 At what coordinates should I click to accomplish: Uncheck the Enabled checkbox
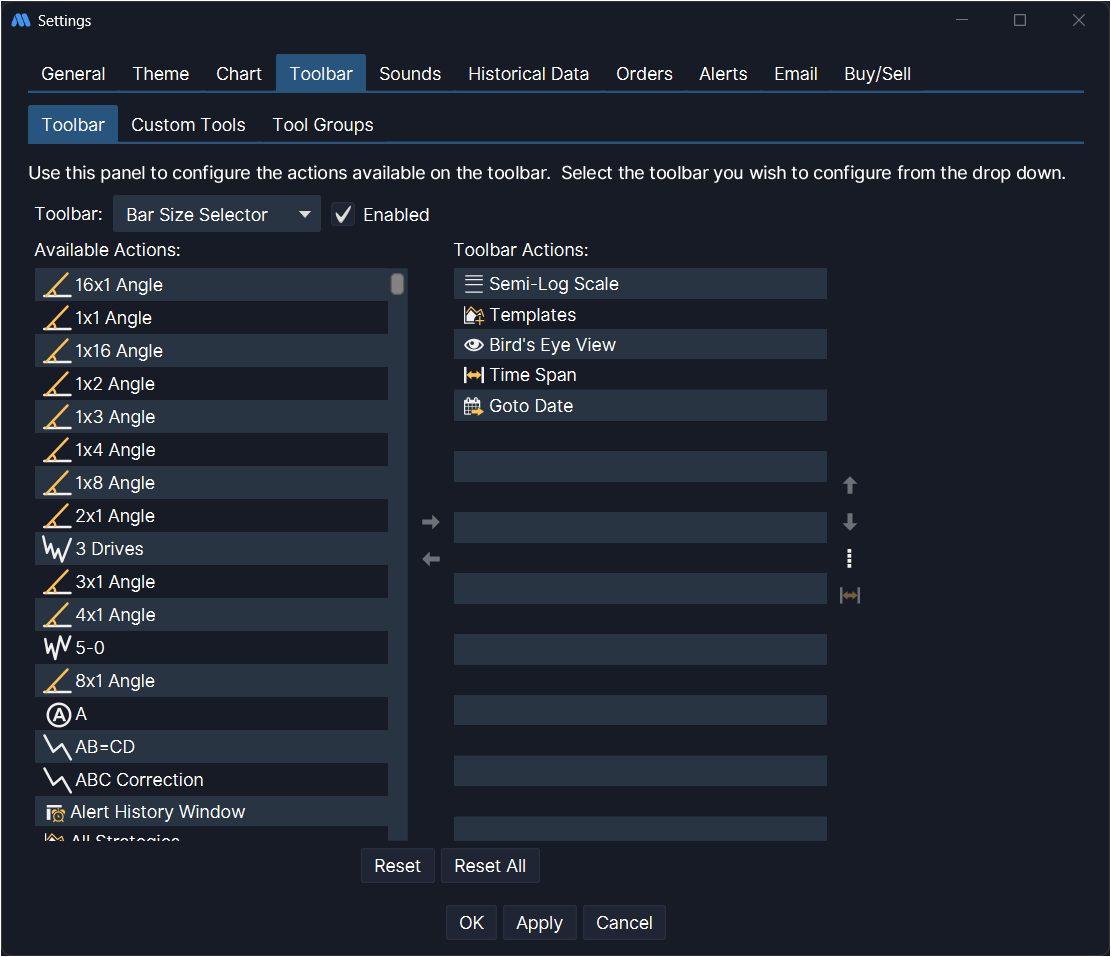point(343,215)
